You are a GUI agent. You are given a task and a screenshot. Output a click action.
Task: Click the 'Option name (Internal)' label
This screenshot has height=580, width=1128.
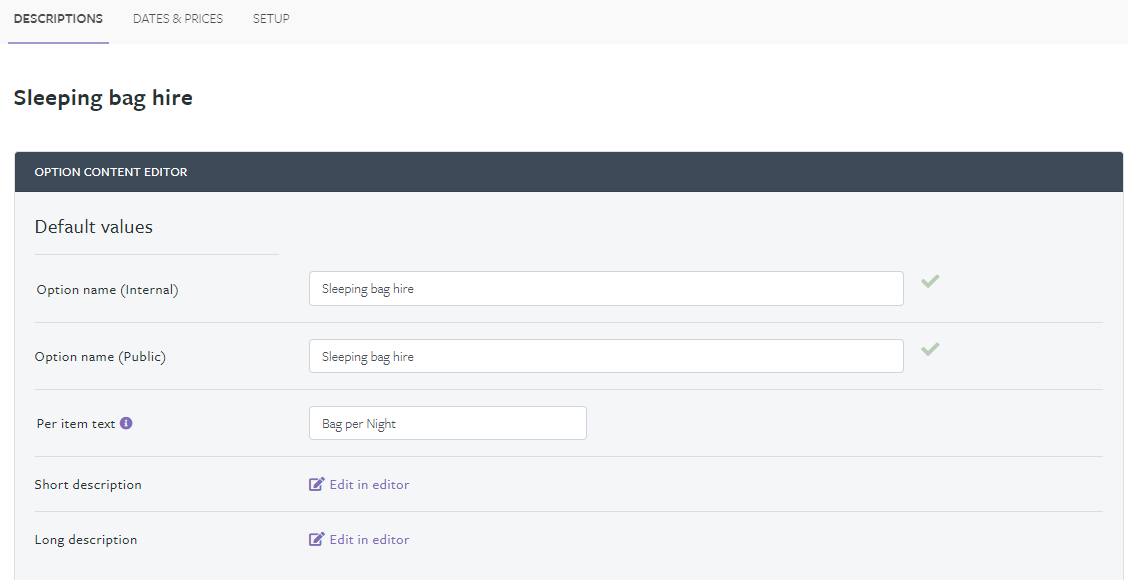click(107, 290)
